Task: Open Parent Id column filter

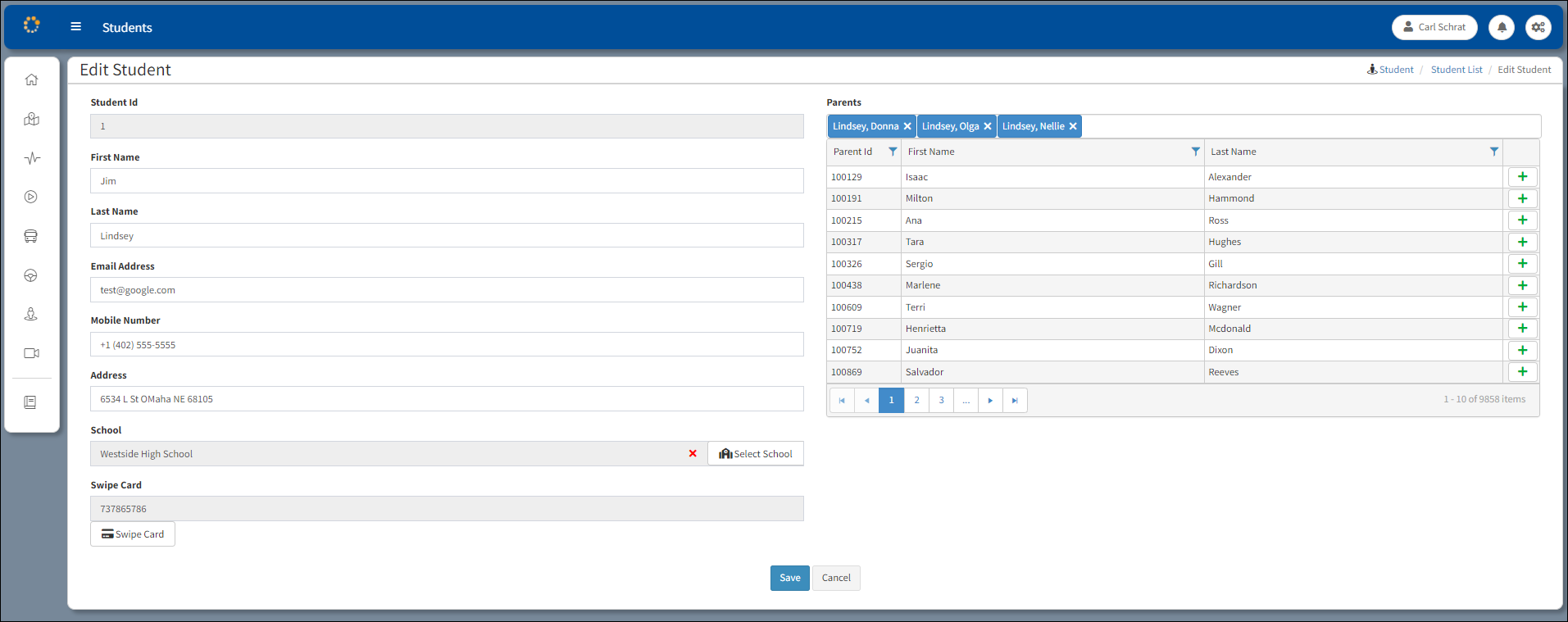Action: (893, 152)
